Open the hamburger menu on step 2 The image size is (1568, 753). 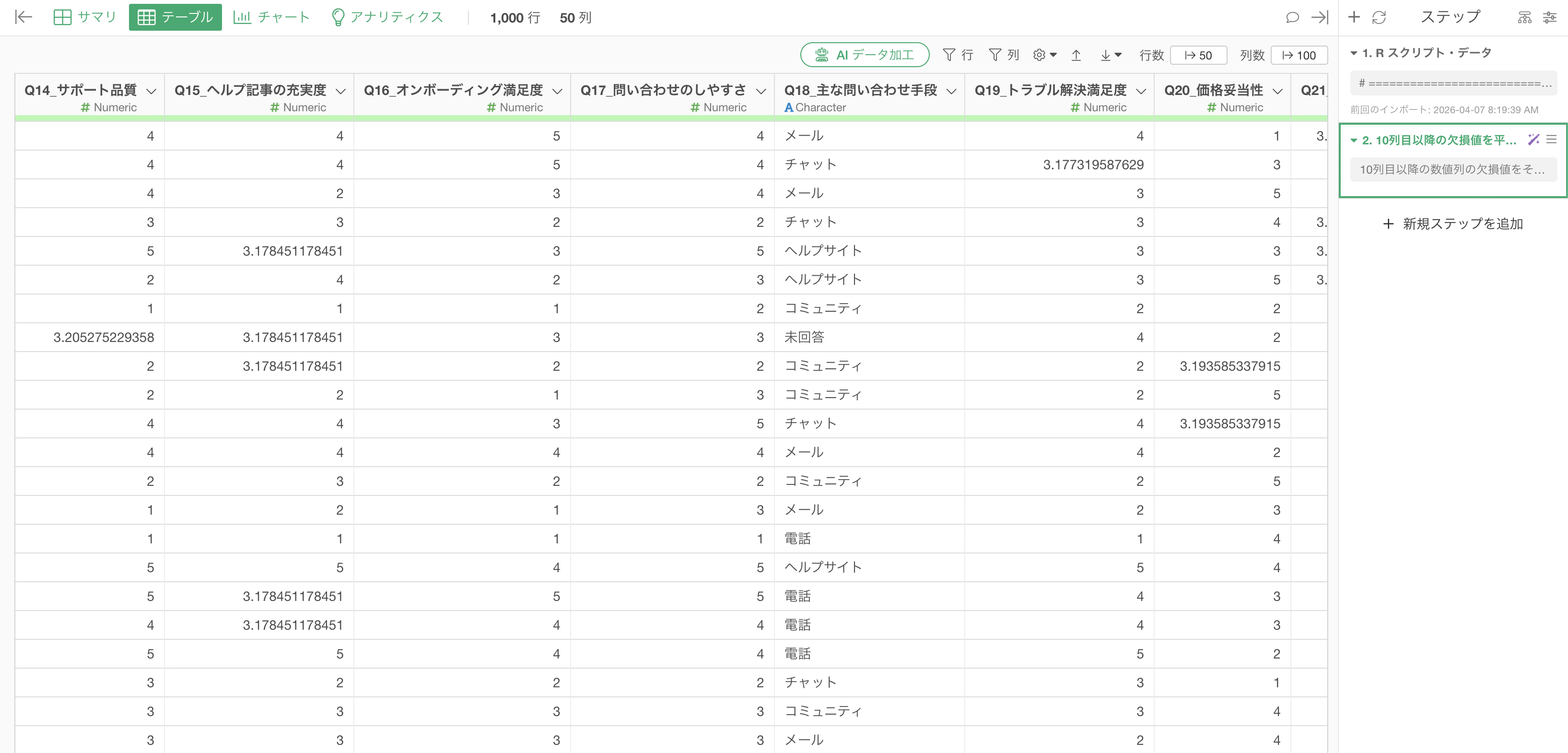click(1552, 140)
